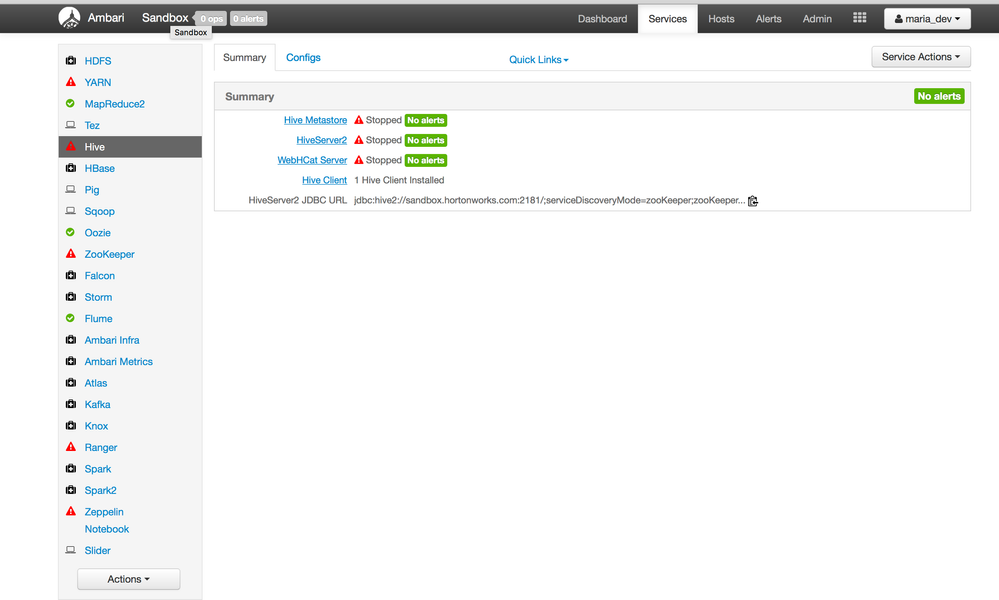Click No alerts badge in Summary header
Viewport: 999px width, 600px height.
[939, 96]
